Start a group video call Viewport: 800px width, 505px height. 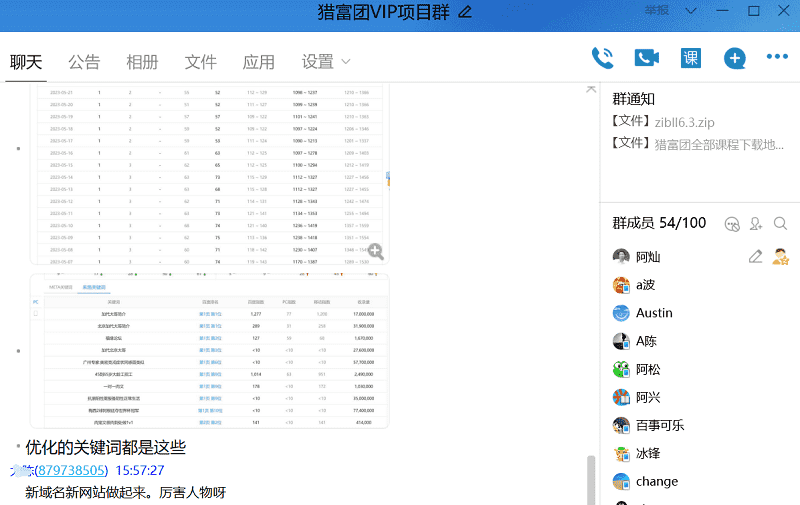pyautogui.click(x=646, y=58)
